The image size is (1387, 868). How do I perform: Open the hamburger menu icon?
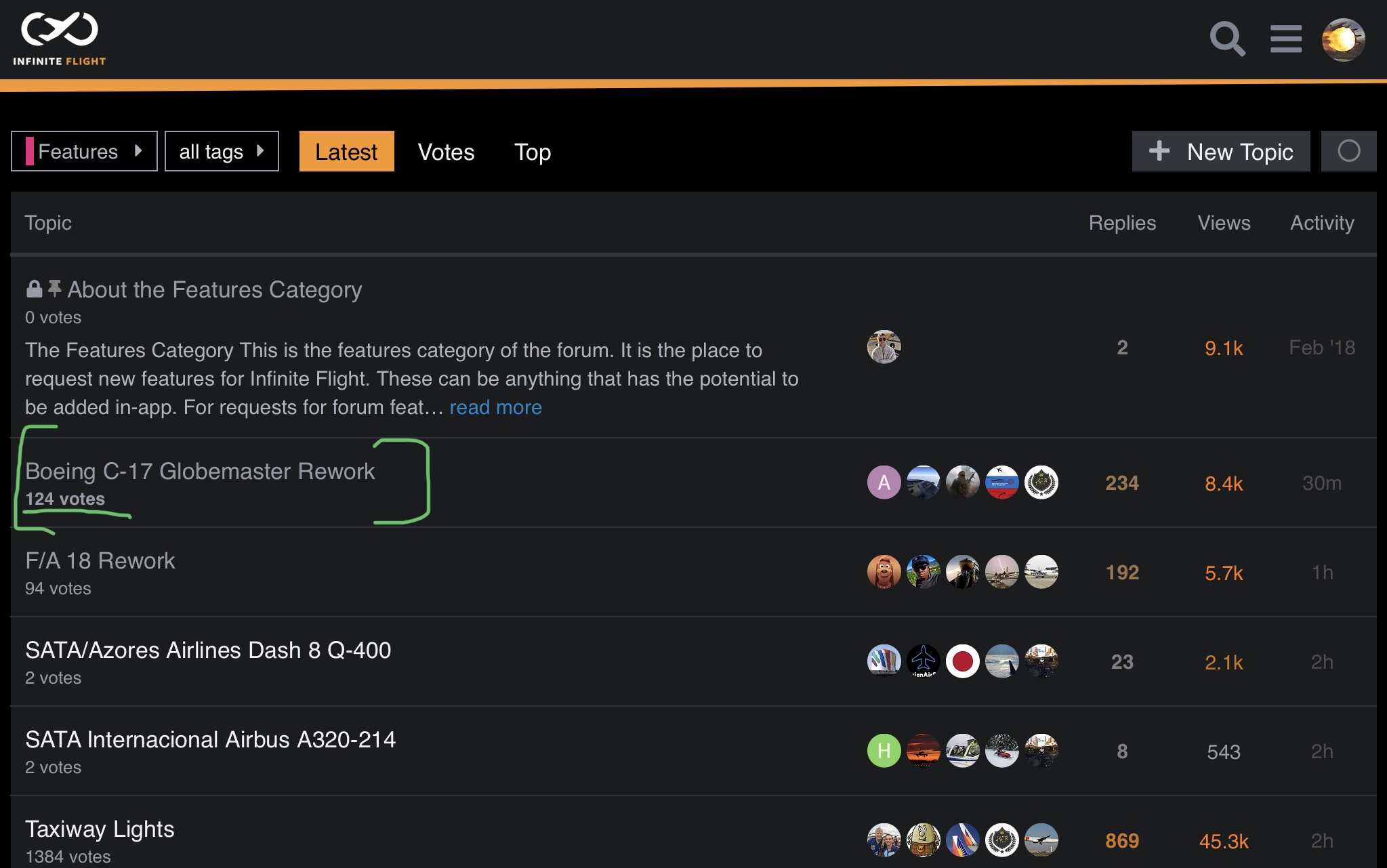pyautogui.click(x=1285, y=39)
